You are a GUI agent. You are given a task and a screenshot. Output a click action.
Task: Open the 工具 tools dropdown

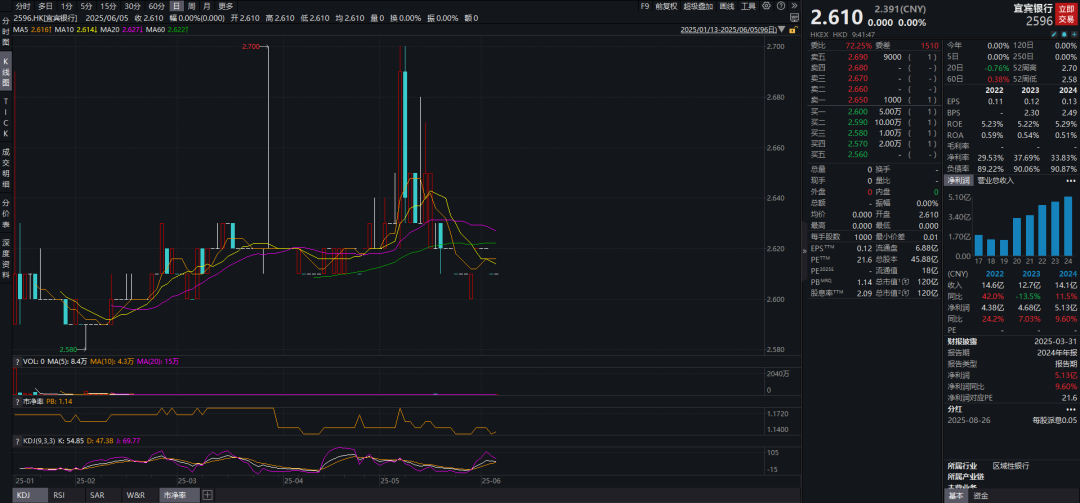(748, 6)
